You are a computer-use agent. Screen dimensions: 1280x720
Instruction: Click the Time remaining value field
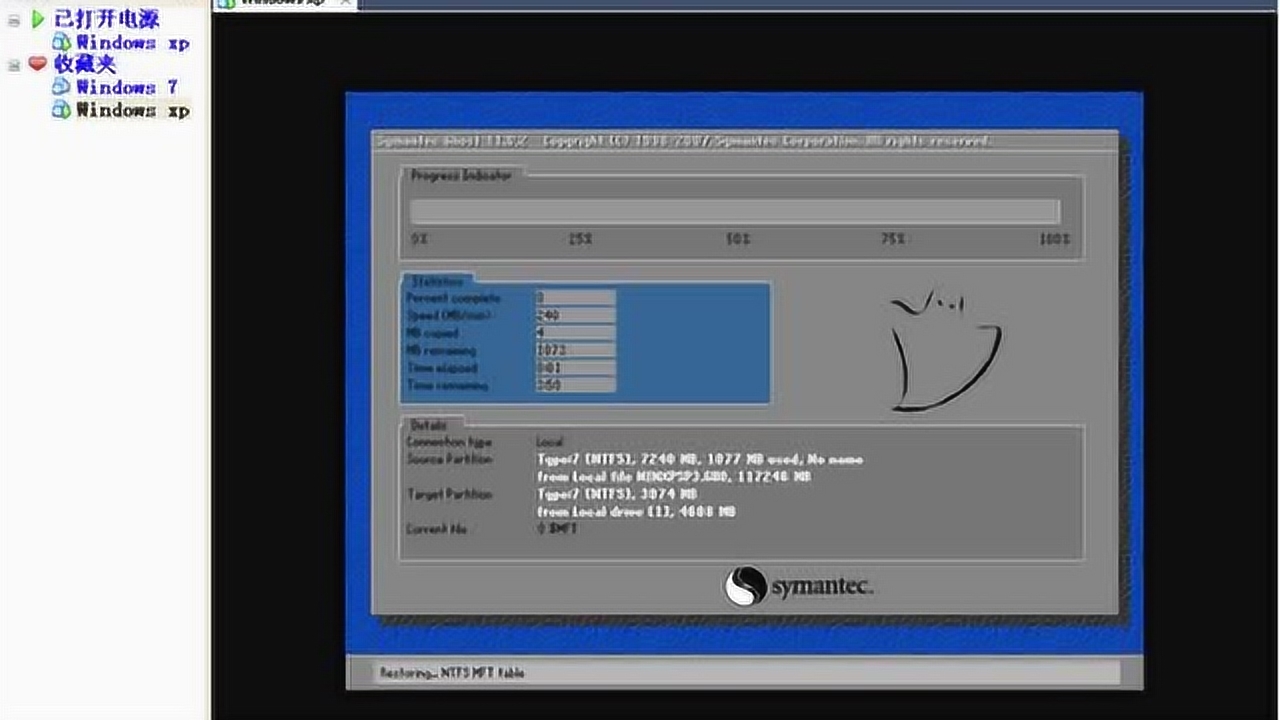pos(575,385)
